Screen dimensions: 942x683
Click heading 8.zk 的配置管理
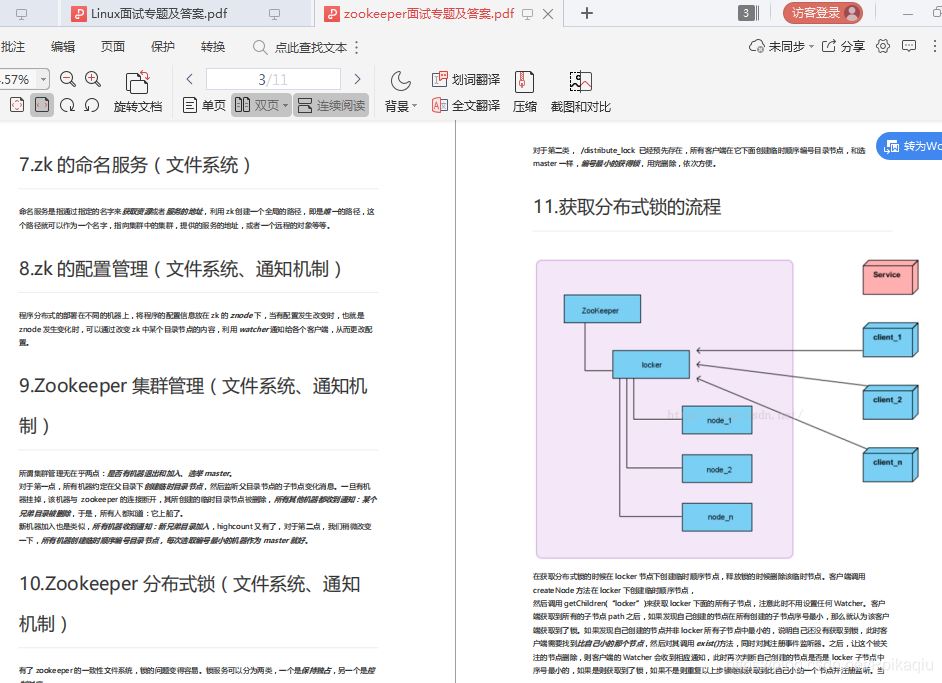(180, 269)
